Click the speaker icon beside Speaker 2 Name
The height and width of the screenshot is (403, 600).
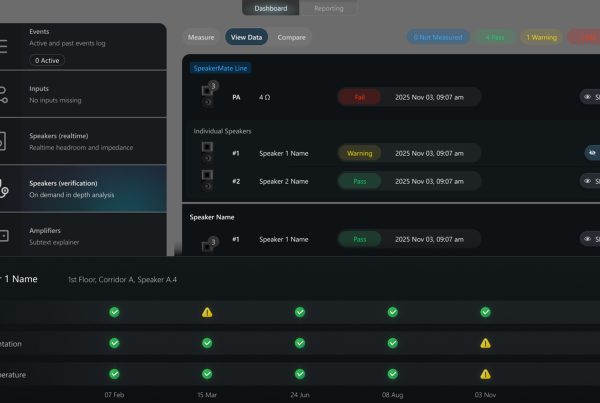(208, 181)
